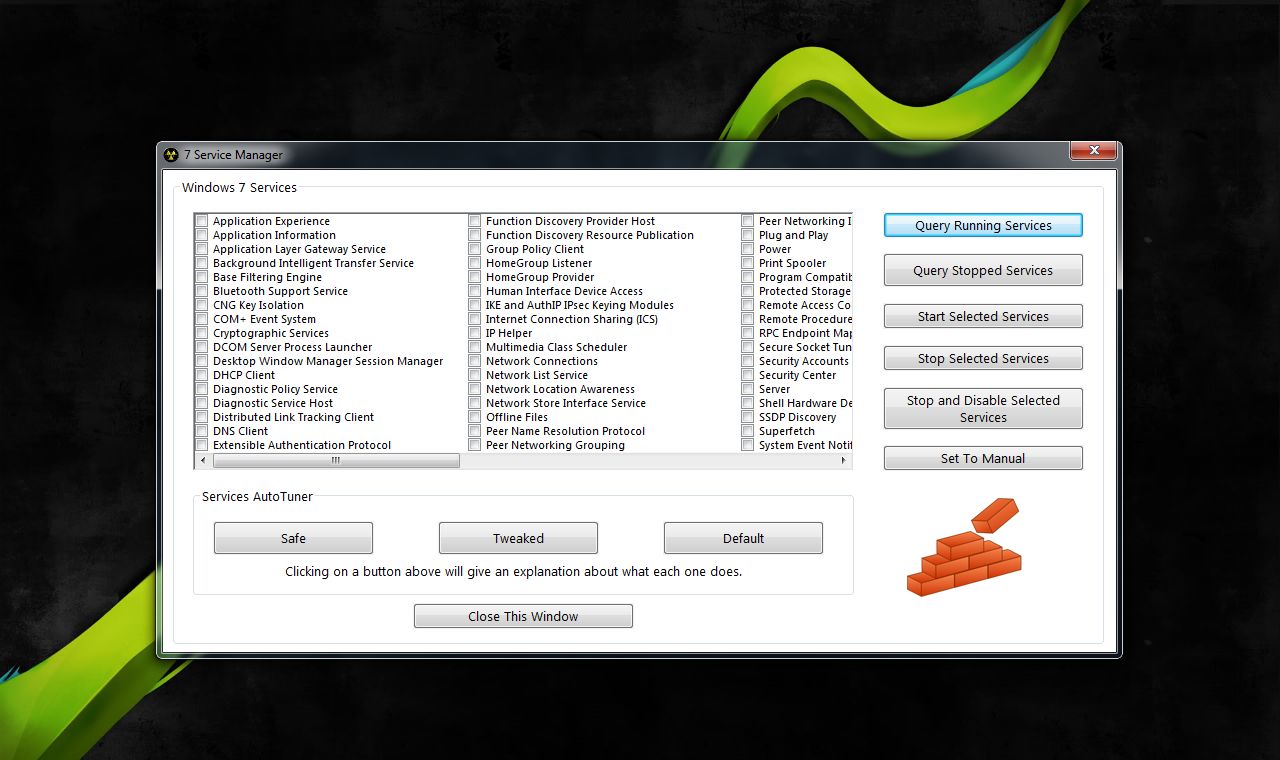
Task: Click Stop Selected Services
Action: click(x=983, y=358)
